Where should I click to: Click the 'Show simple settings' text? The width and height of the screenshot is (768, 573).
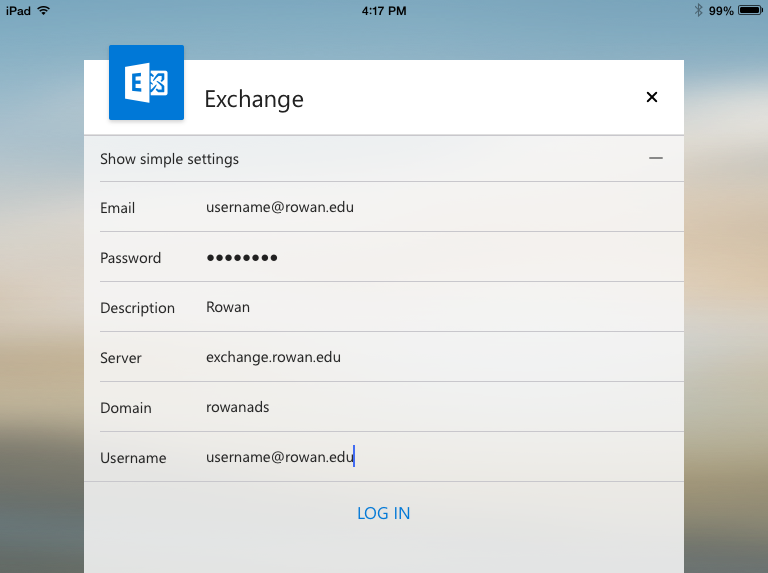(169, 159)
